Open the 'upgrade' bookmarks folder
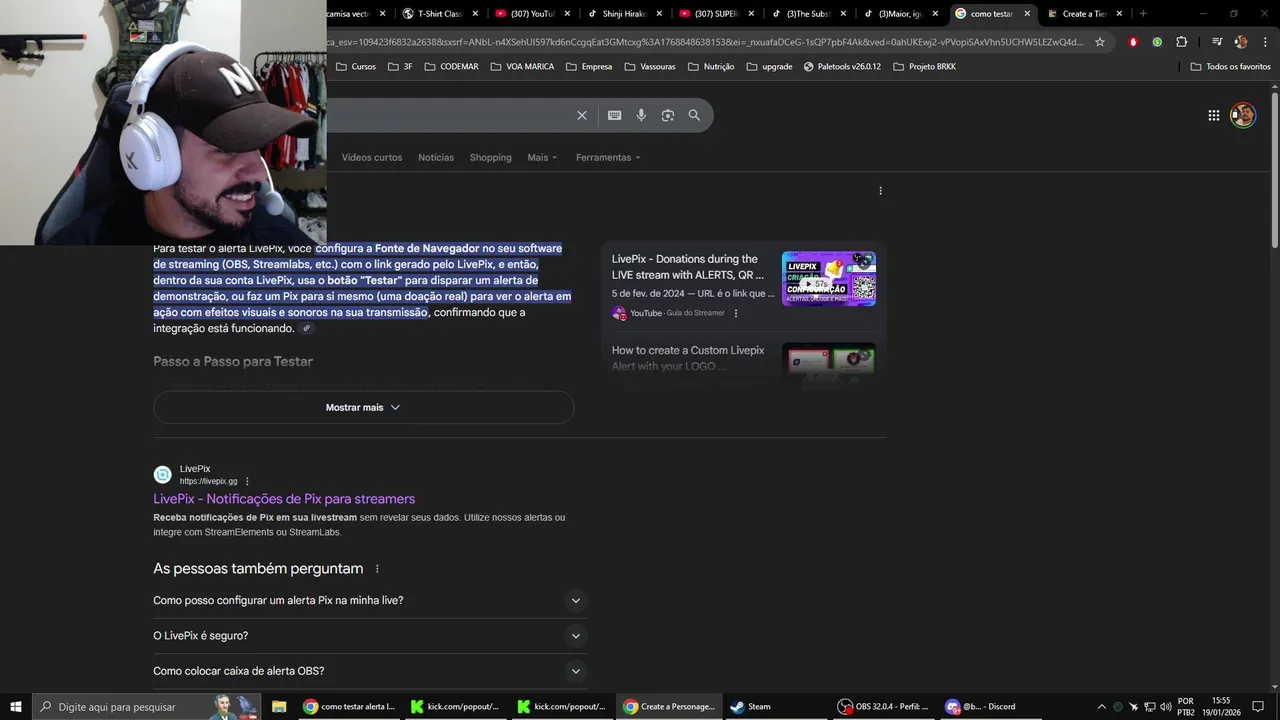 [769, 67]
